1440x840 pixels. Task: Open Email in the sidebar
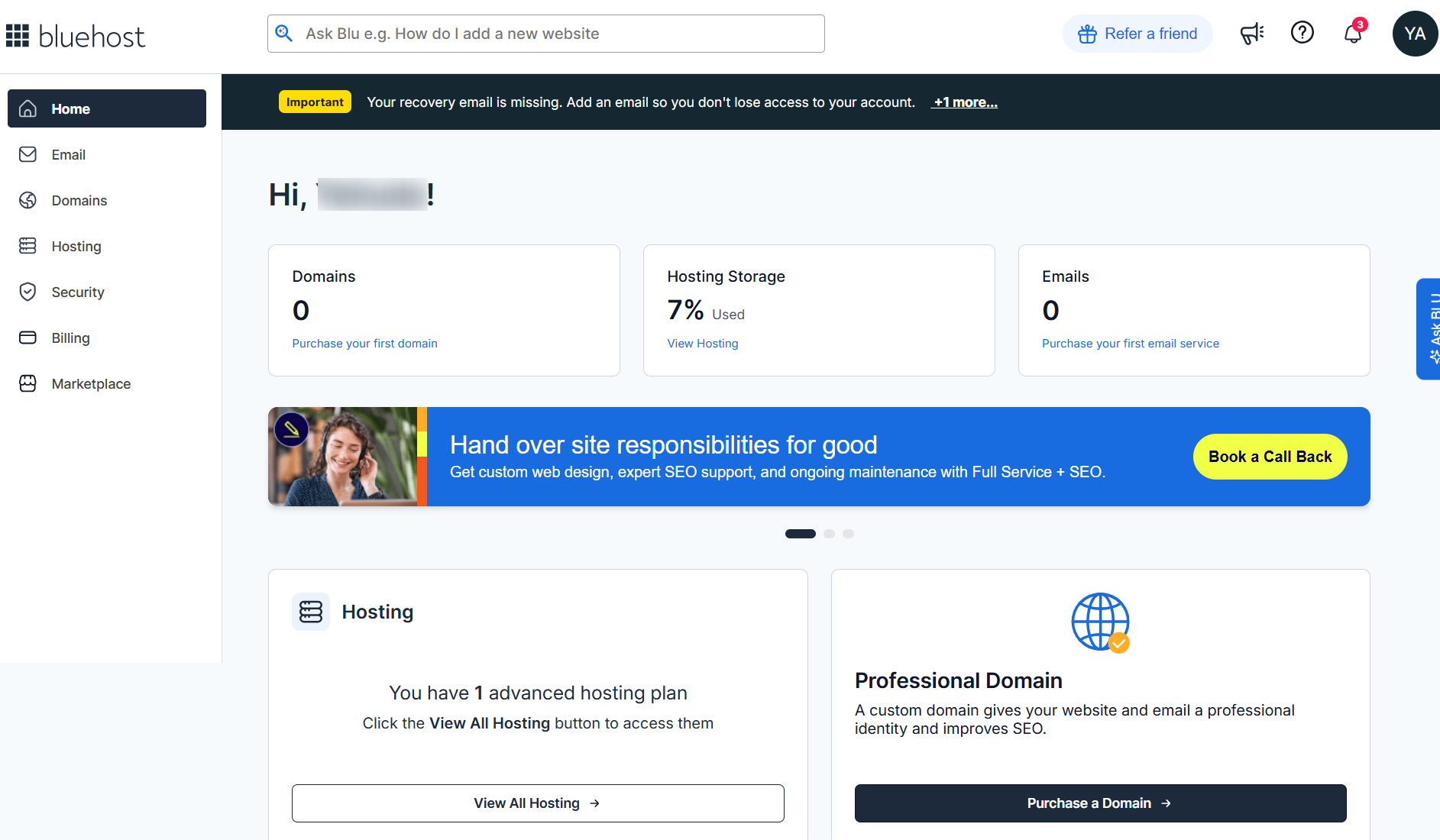(x=107, y=154)
